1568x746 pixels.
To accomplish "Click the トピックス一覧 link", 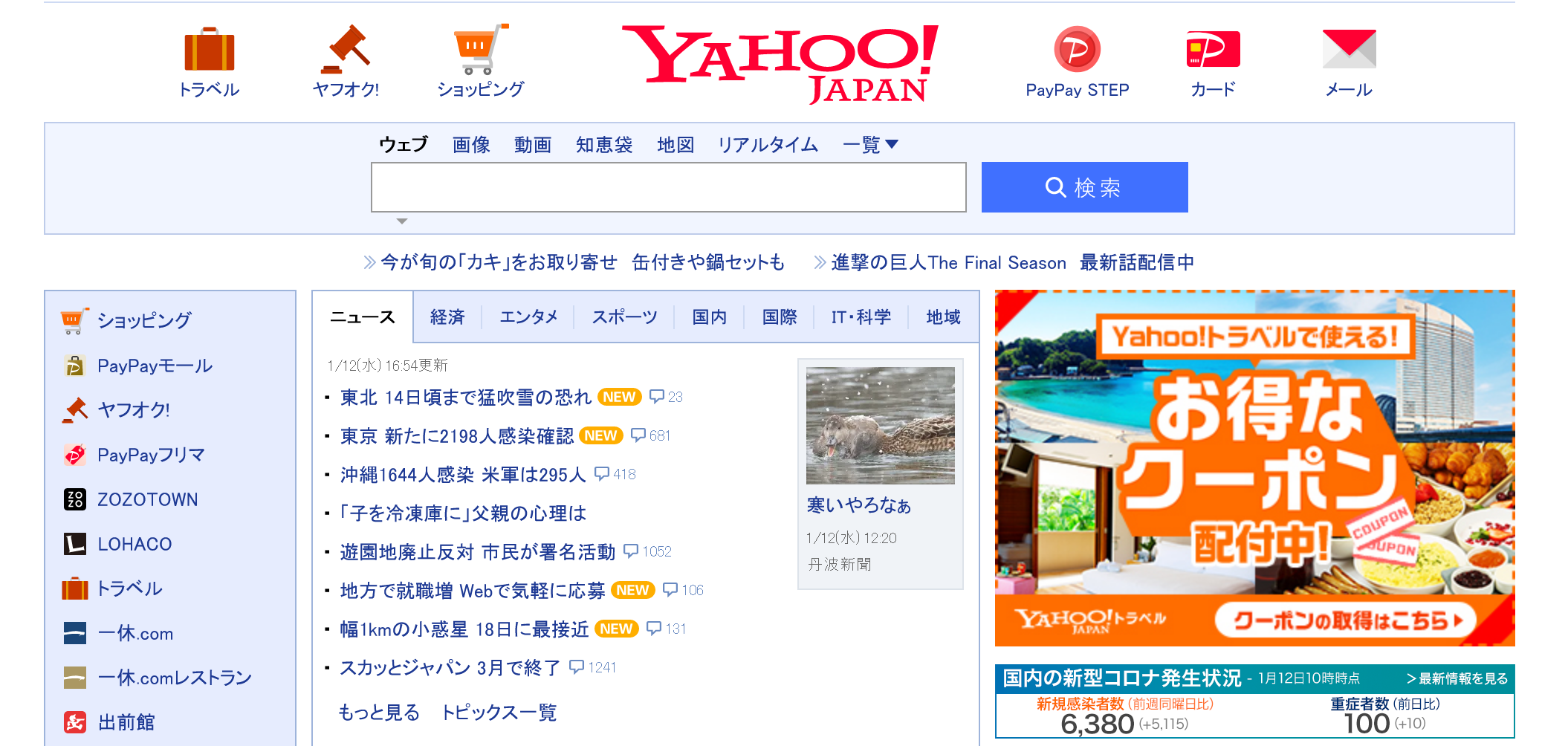I will click(499, 713).
